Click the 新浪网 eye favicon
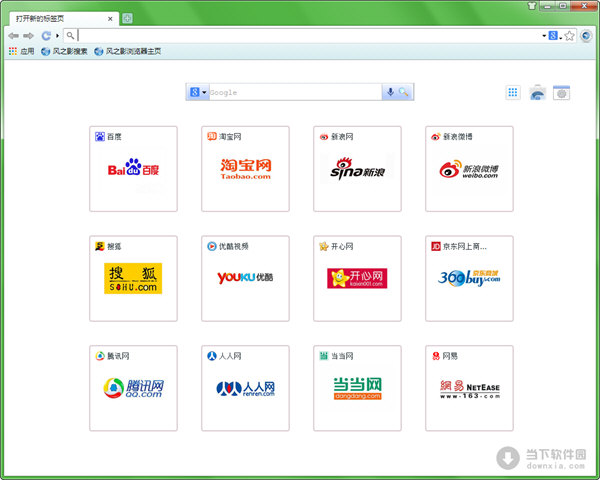This screenshot has width=600, height=480. (324, 137)
